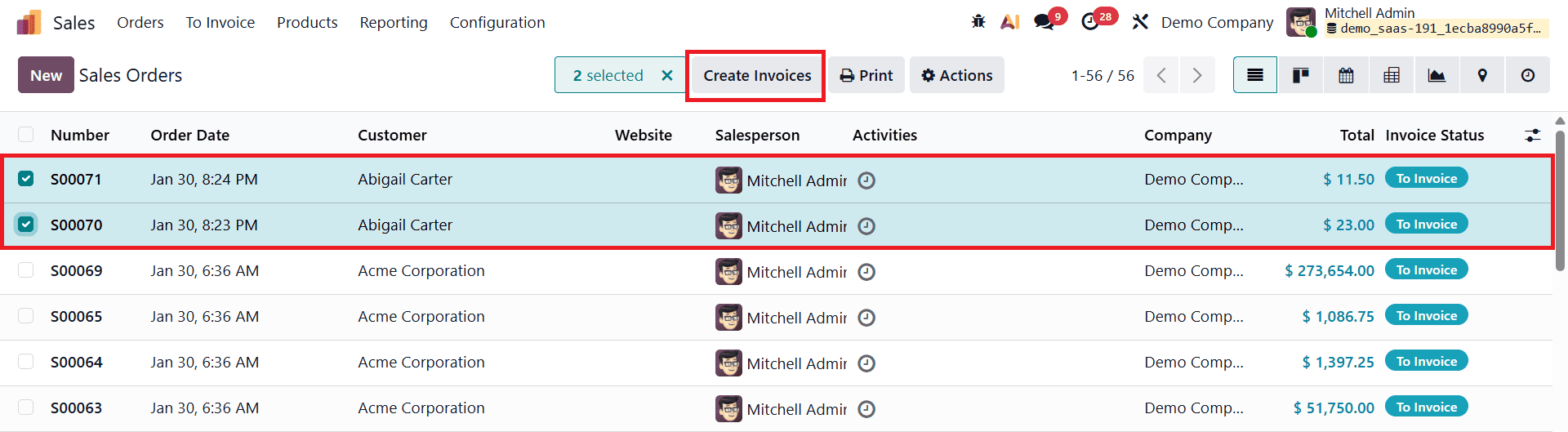The image size is (1568, 432).
Task: Switch to list view
Action: (x=1255, y=75)
